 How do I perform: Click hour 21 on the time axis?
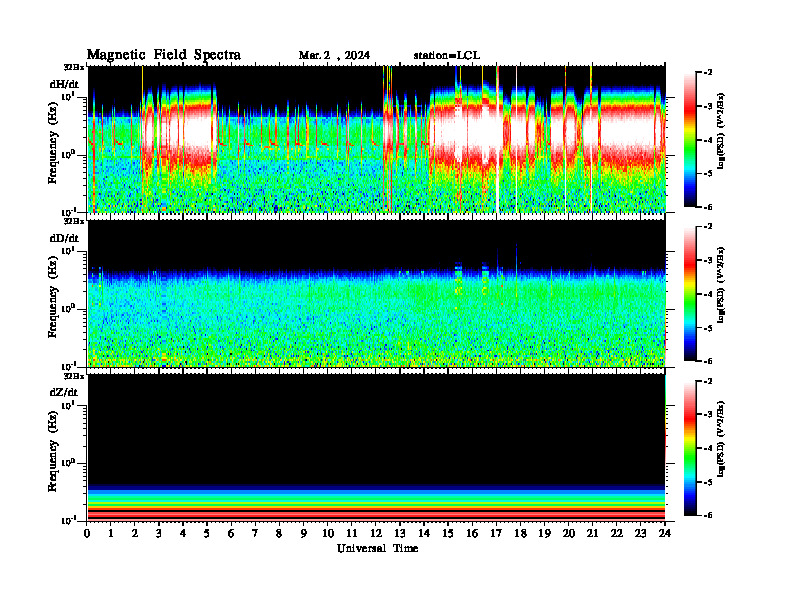592,533
